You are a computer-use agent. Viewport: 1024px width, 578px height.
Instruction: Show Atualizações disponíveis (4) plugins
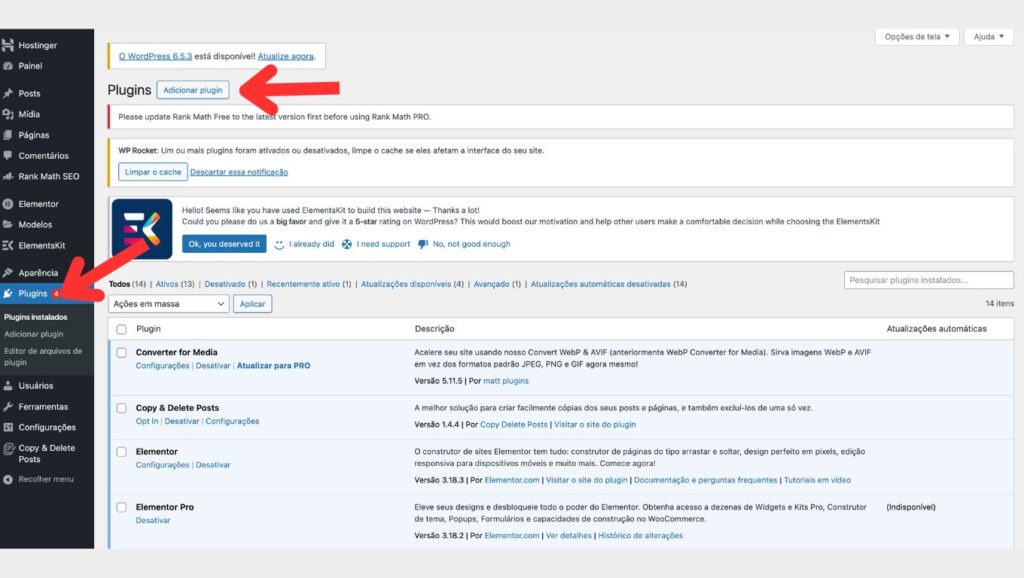click(412, 284)
